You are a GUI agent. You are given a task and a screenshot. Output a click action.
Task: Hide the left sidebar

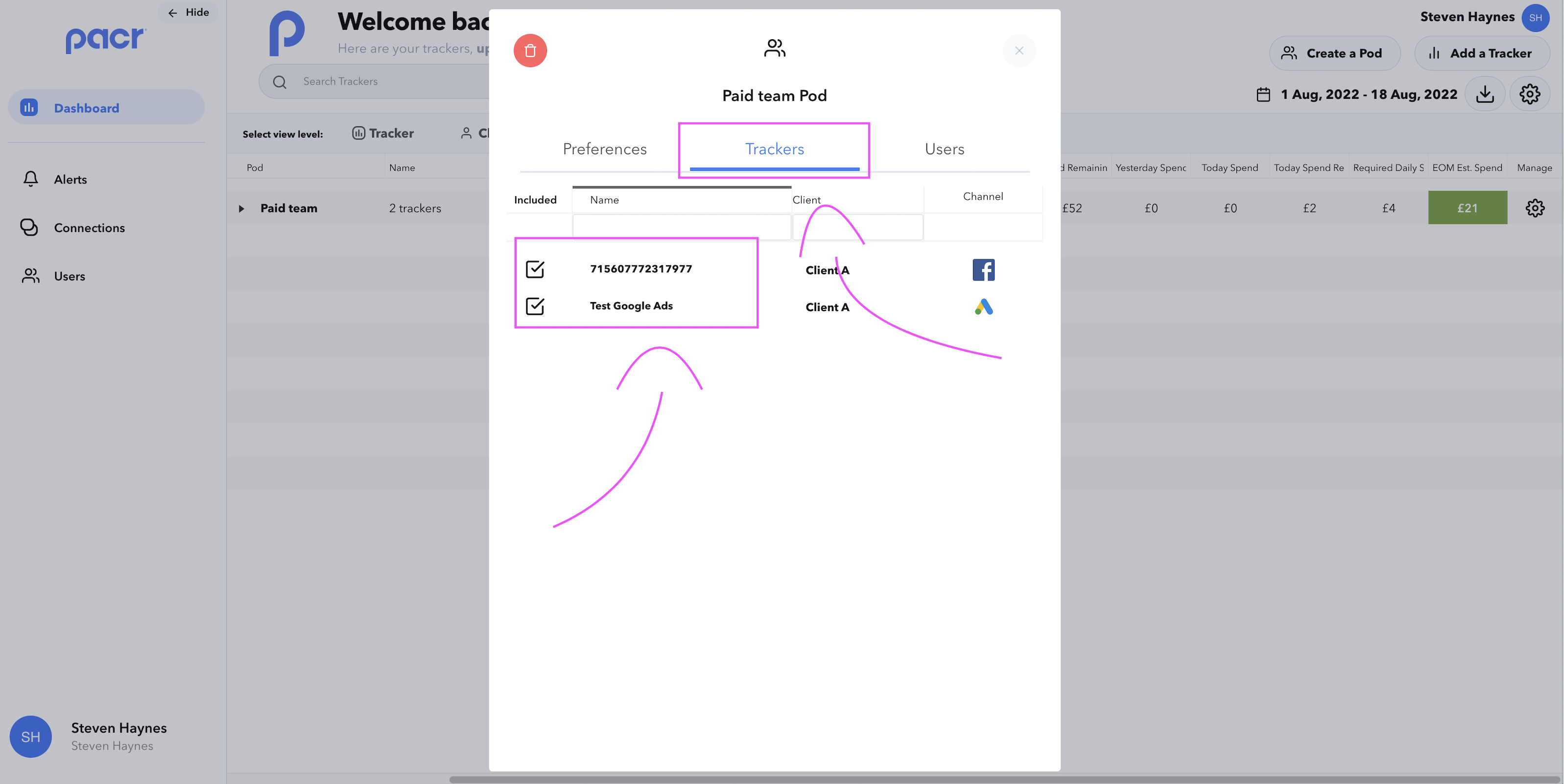pyautogui.click(x=188, y=12)
